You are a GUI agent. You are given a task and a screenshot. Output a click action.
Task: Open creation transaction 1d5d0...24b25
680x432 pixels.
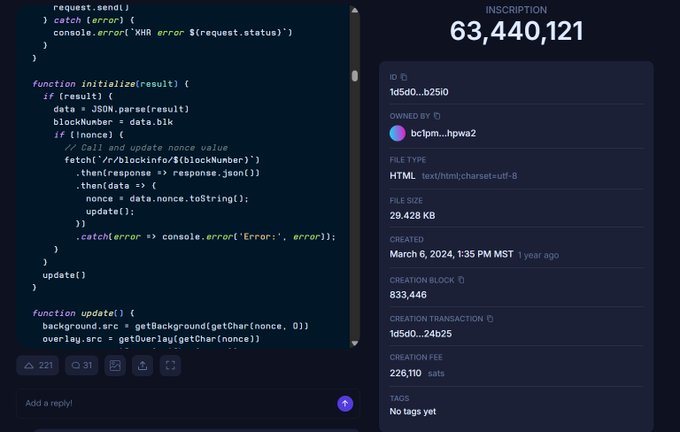(420, 334)
